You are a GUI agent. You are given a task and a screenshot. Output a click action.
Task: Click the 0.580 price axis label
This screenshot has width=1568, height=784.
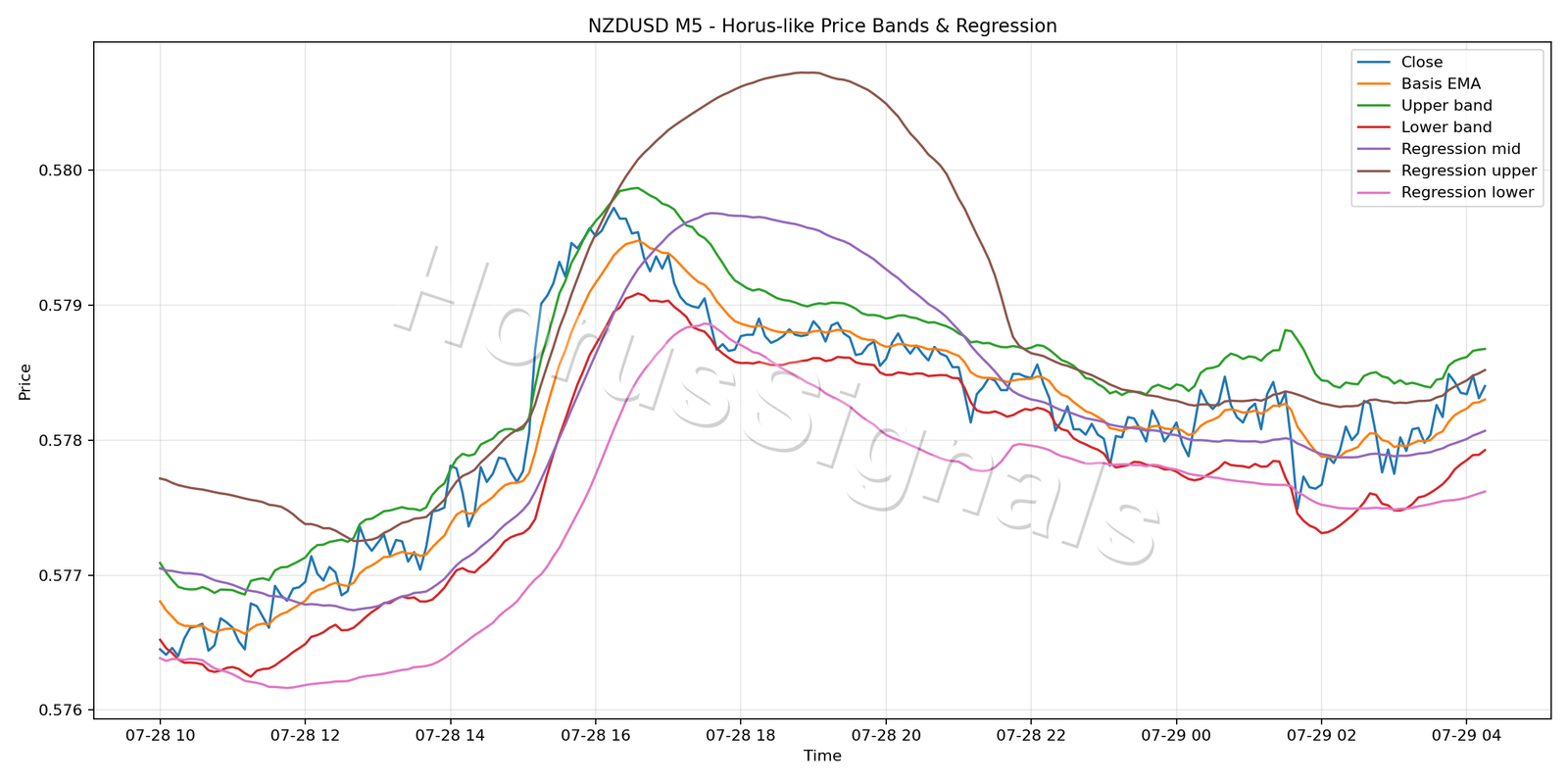coord(61,171)
